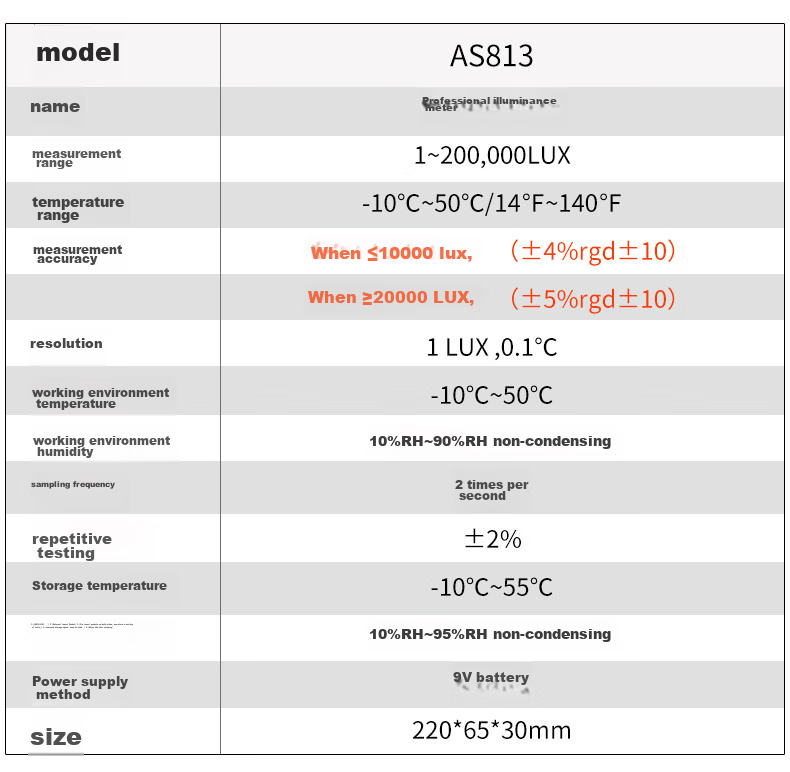Select the 220*65*30mm size value
The width and height of the screenshot is (790, 772).
click(492, 731)
